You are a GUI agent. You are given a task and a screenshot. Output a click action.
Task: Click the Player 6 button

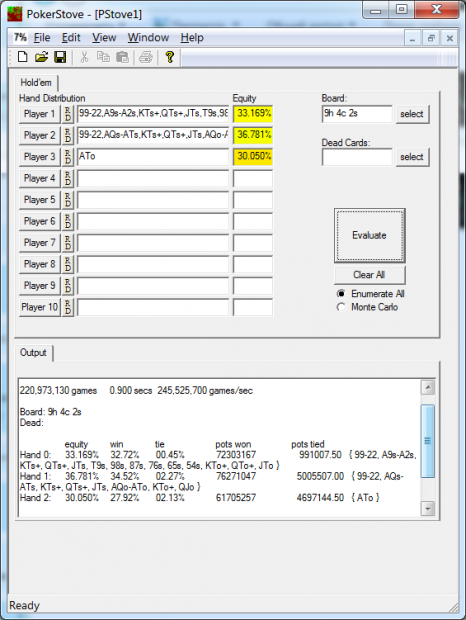pos(40,221)
